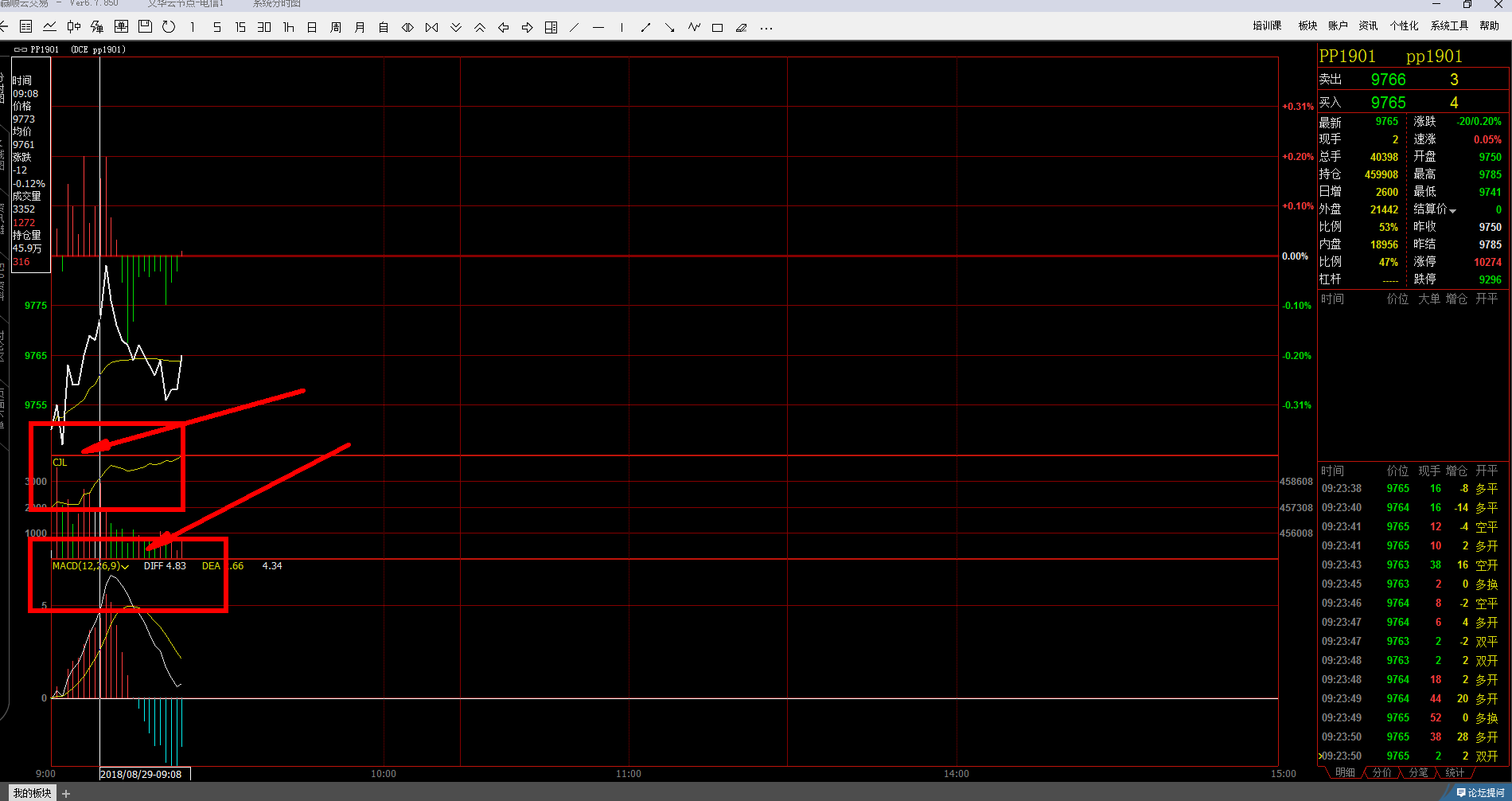
Task: Click the 2018/08/29-09:08 time marker on axis
Action: pyautogui.click(x=141, y=774)
